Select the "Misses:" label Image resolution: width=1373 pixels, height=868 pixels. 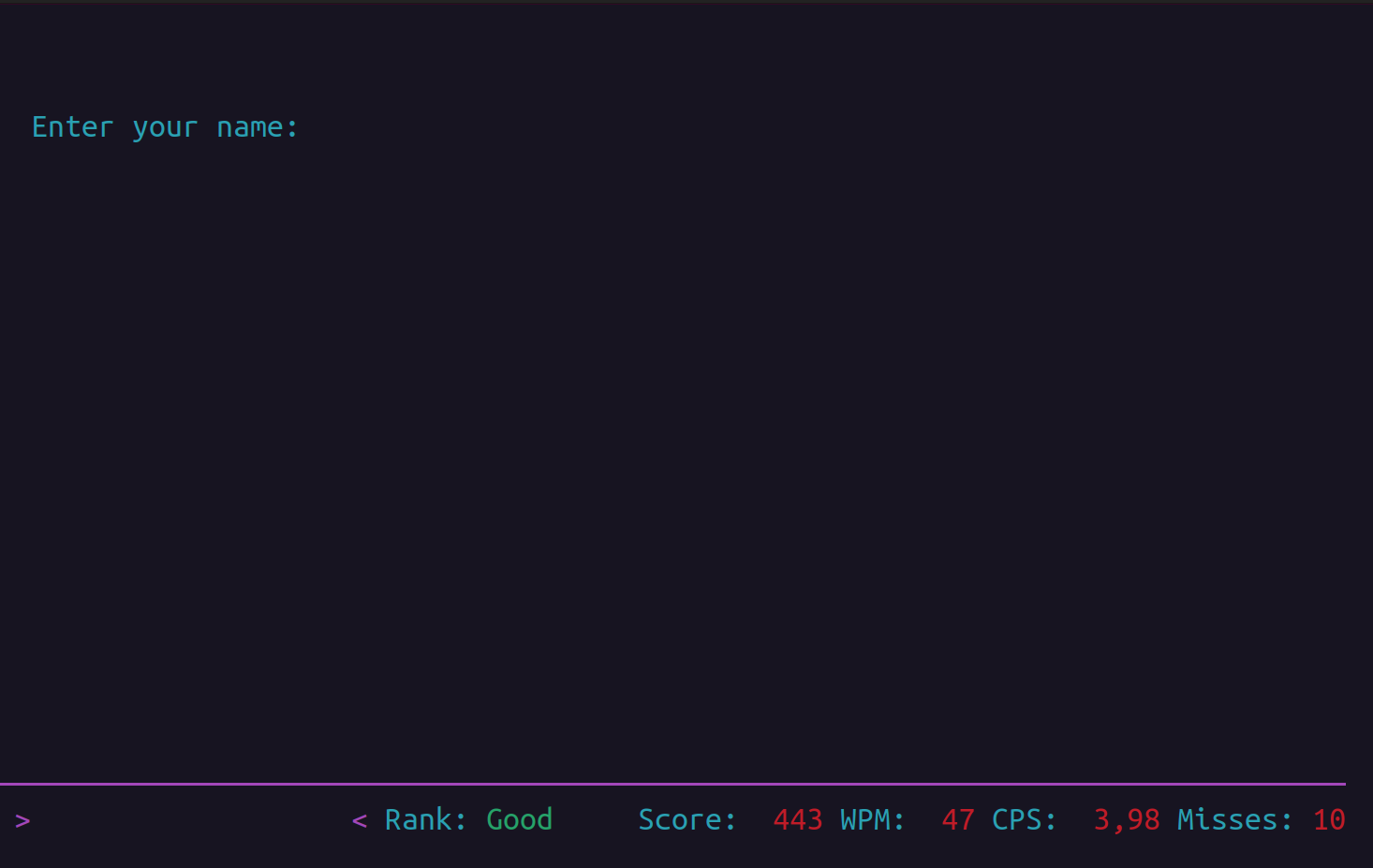pos(1234,819)
